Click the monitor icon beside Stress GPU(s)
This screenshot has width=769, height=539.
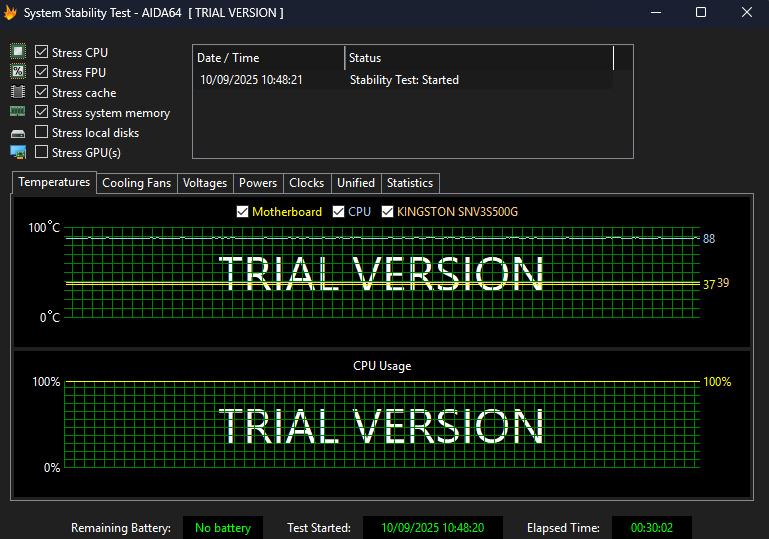click(18, 152)
